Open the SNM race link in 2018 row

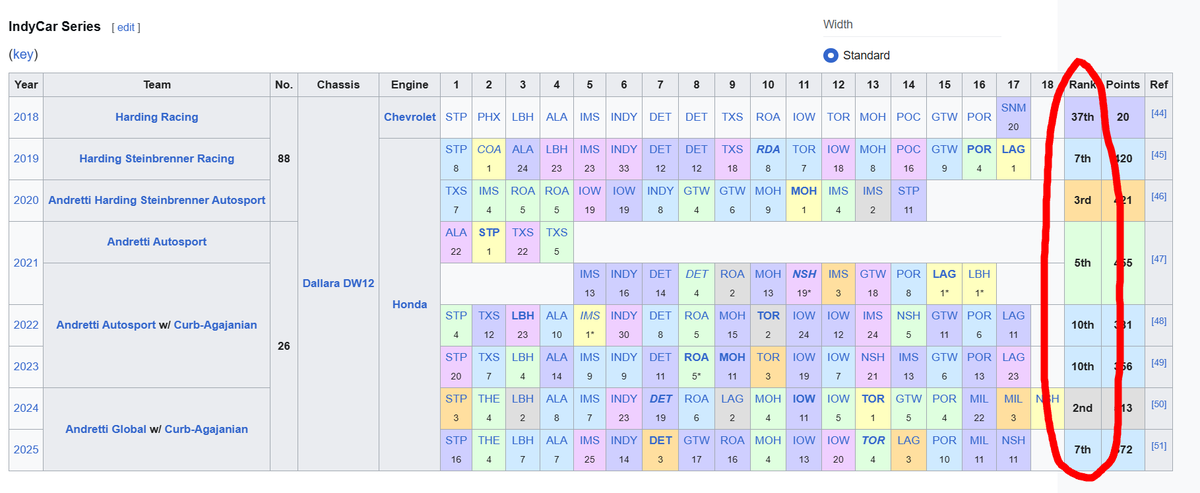(x=1012, y=107)
